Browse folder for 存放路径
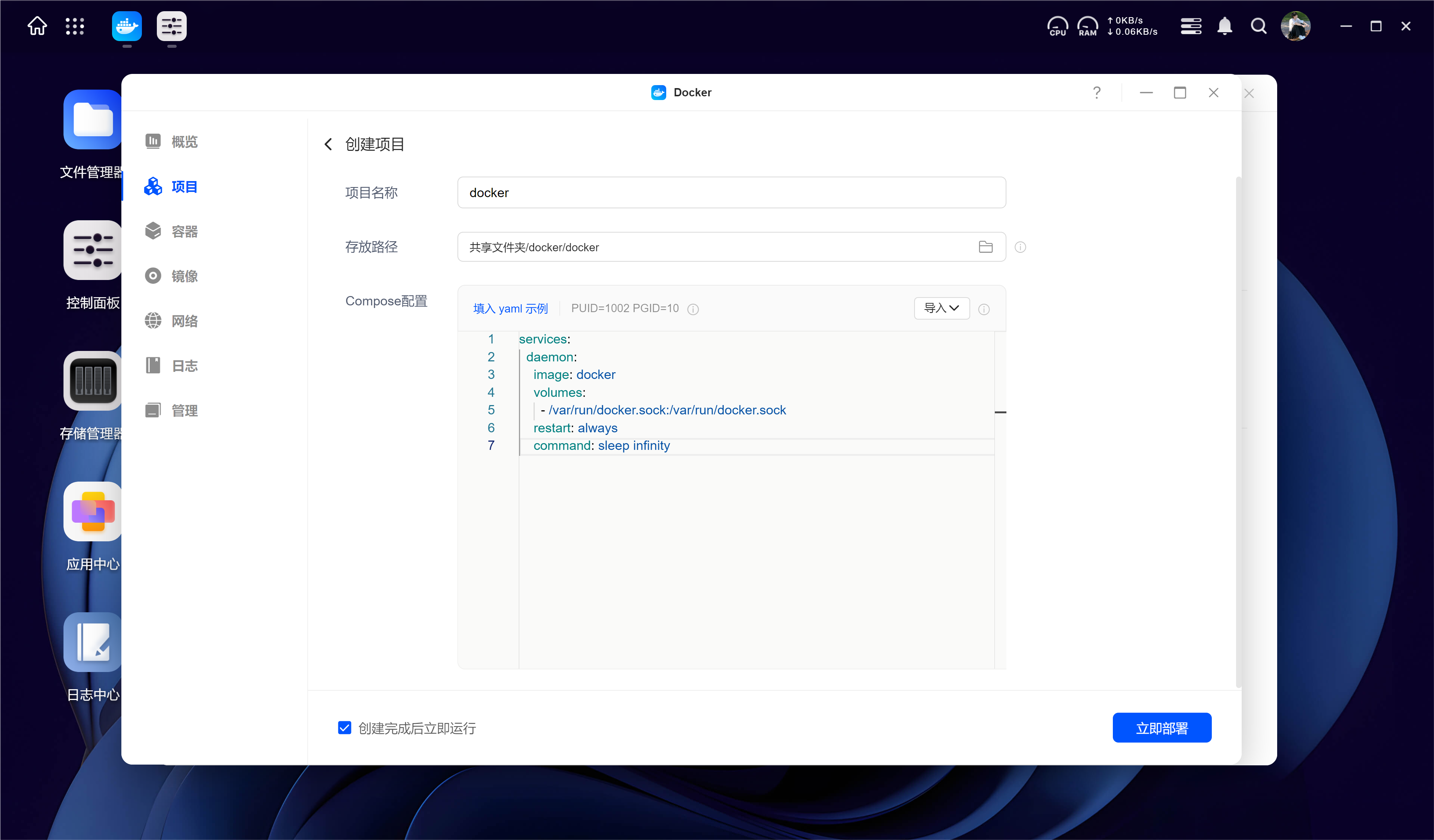This screenshot has height=840, width=1434. coord(986,247)
